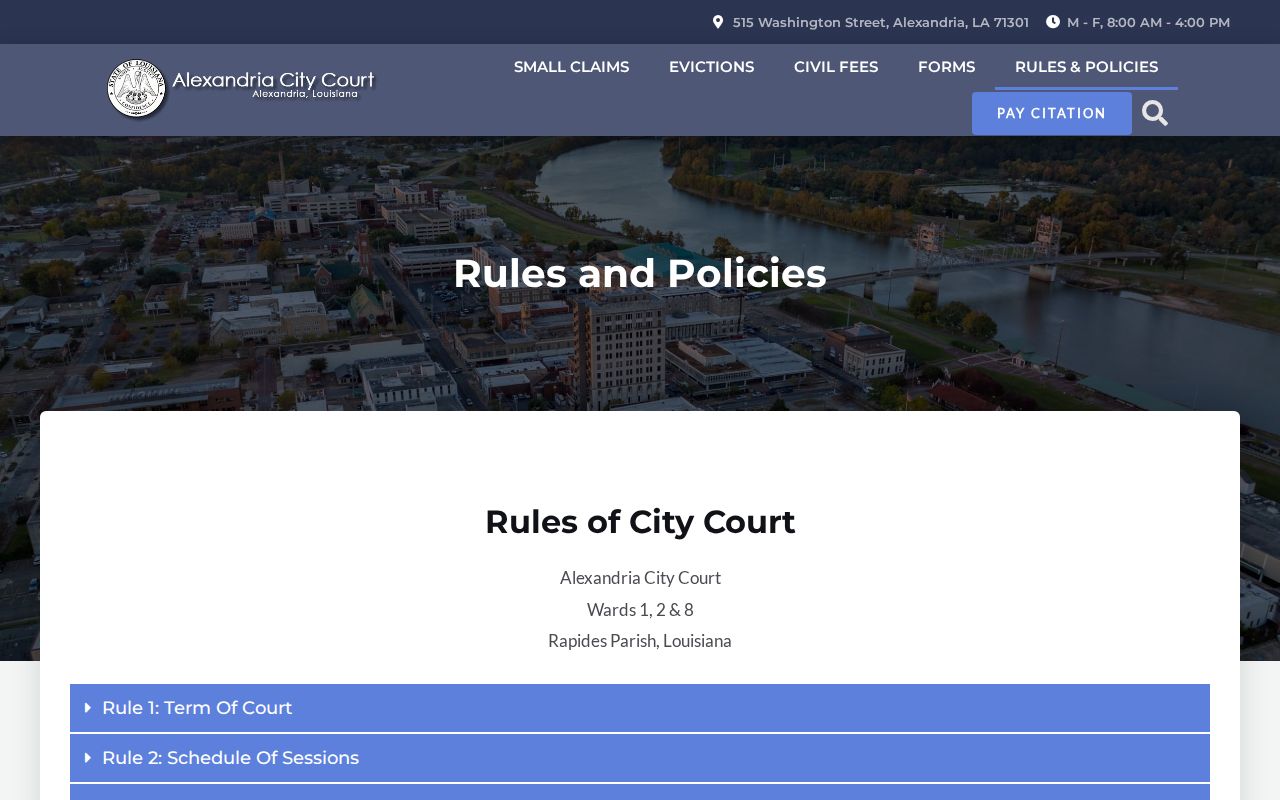
Task: Click the Alexandria City Court logo text
Action: (x=273, y=80)
